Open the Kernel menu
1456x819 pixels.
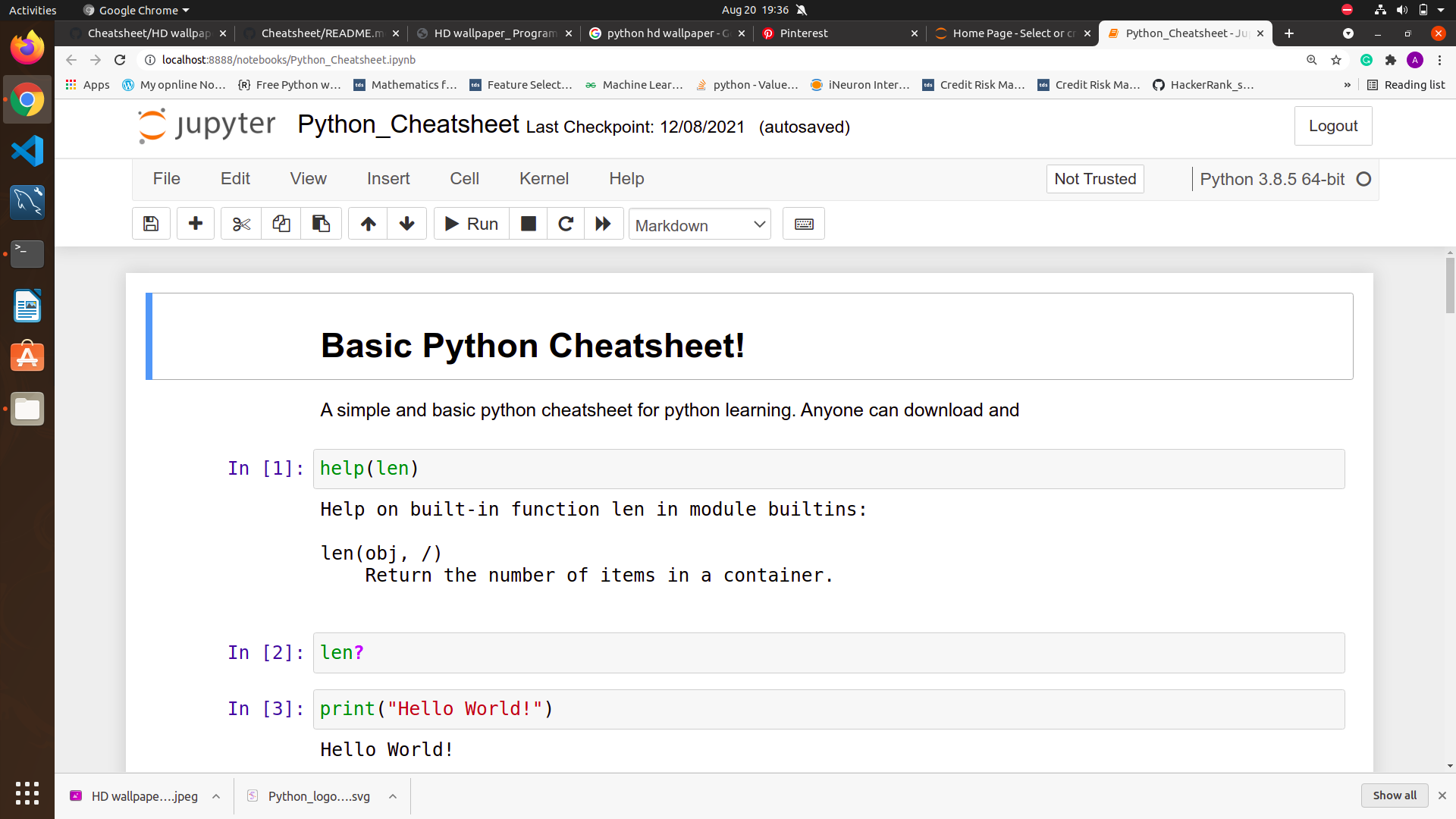click(544, 179)
